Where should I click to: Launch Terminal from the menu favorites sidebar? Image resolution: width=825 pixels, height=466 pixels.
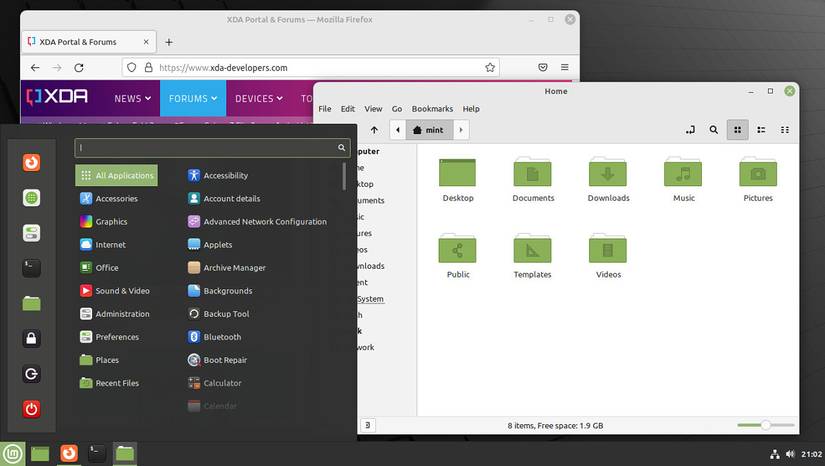pyautogui.click(x=32, y=268)
